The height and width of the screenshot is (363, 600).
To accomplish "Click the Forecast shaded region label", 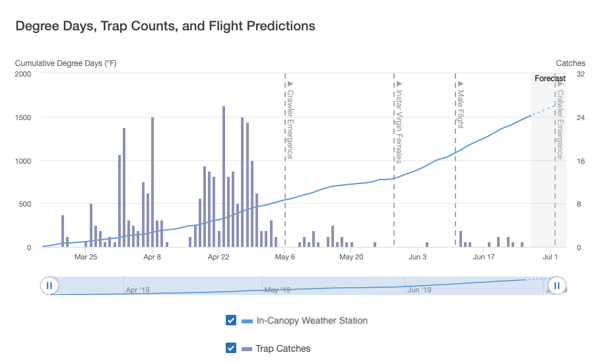I will (x=550, y=78).
